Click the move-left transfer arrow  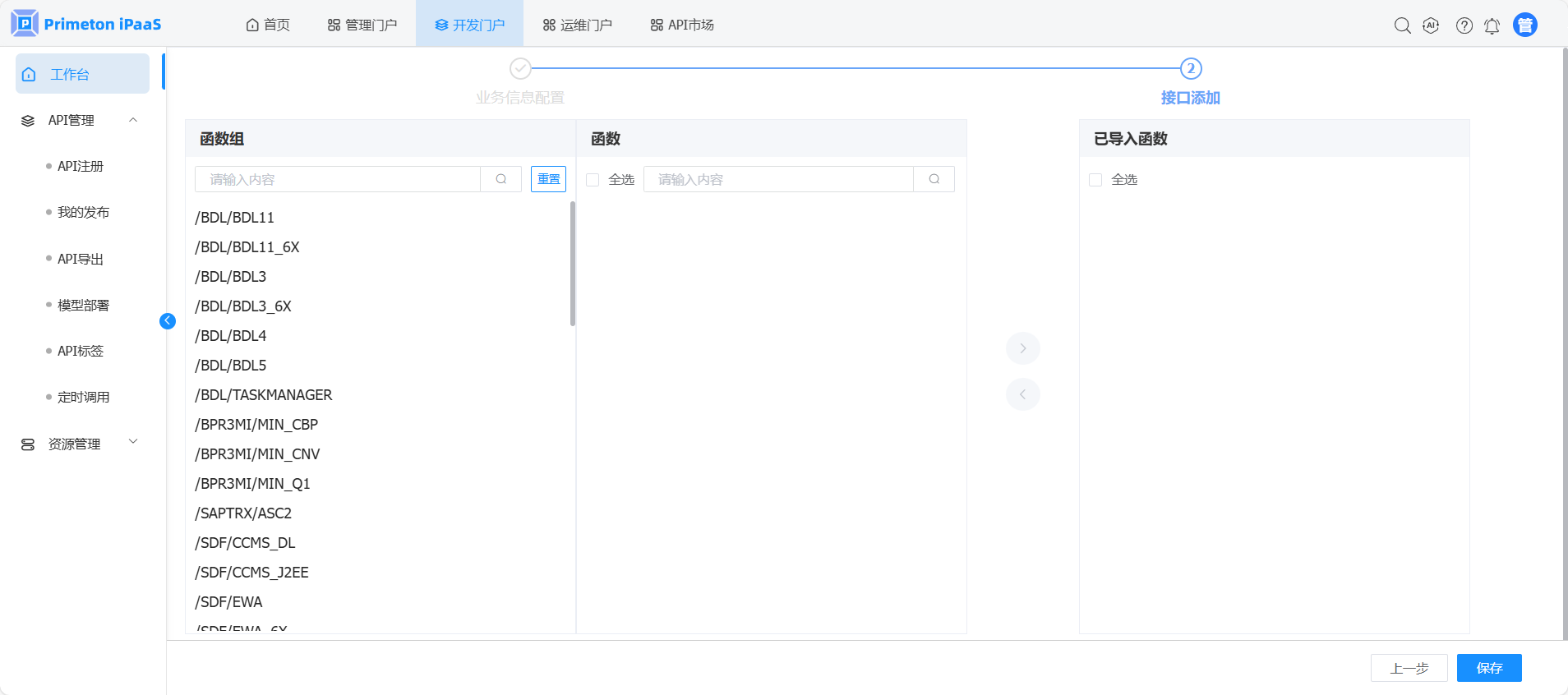pyautogui.click(x=1022, y=394)
